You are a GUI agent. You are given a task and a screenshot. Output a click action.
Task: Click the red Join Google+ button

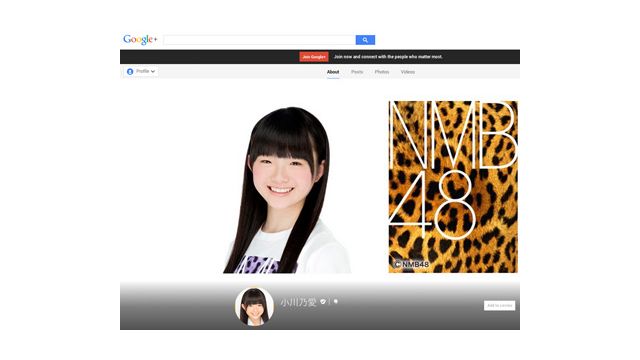[314, 57]
